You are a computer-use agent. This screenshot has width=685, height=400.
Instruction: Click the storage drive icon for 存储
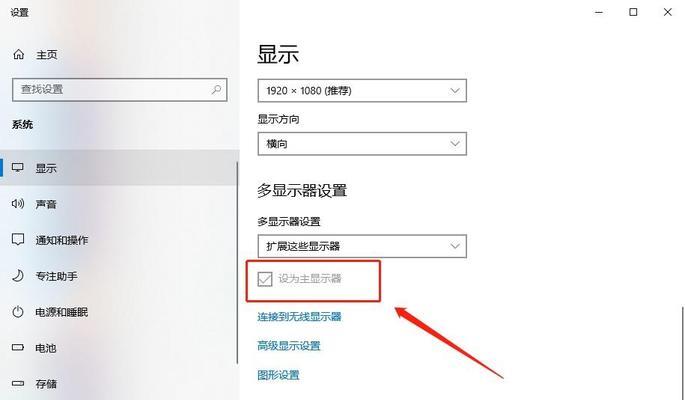click(x=18, y=383)
